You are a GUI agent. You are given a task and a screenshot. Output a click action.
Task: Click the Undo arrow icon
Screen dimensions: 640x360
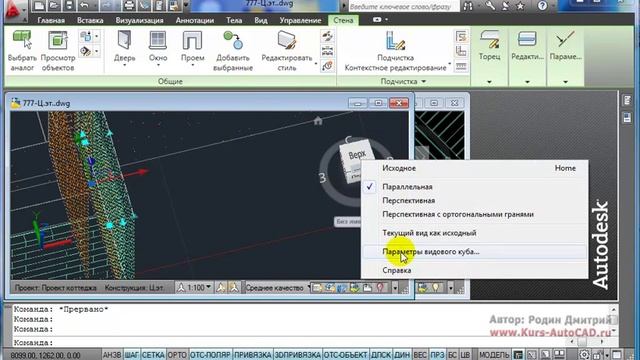84,6
